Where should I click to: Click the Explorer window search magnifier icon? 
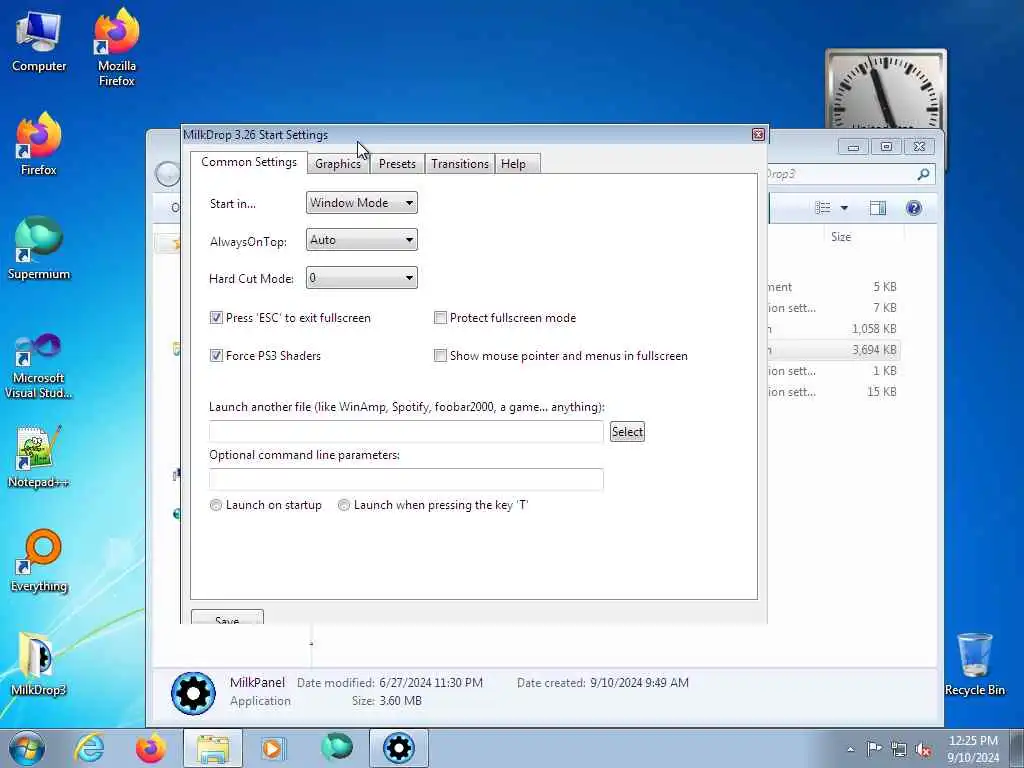coord(923,174)
